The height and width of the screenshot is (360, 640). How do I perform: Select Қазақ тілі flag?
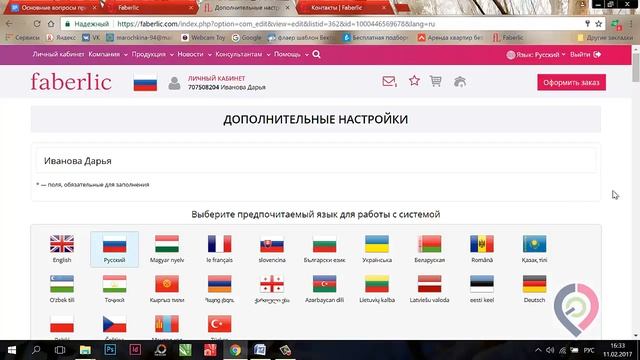pos(534,244)
